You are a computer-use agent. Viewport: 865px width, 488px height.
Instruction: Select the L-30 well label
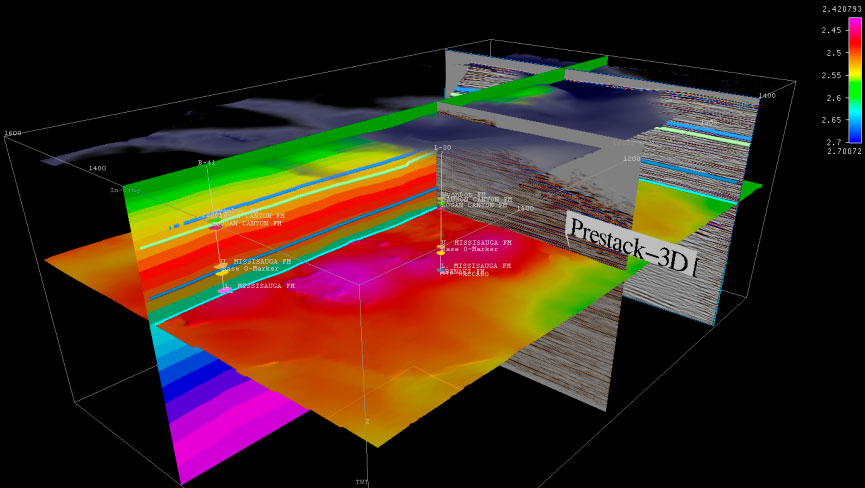pyautogui.click(x=442, y=148)
